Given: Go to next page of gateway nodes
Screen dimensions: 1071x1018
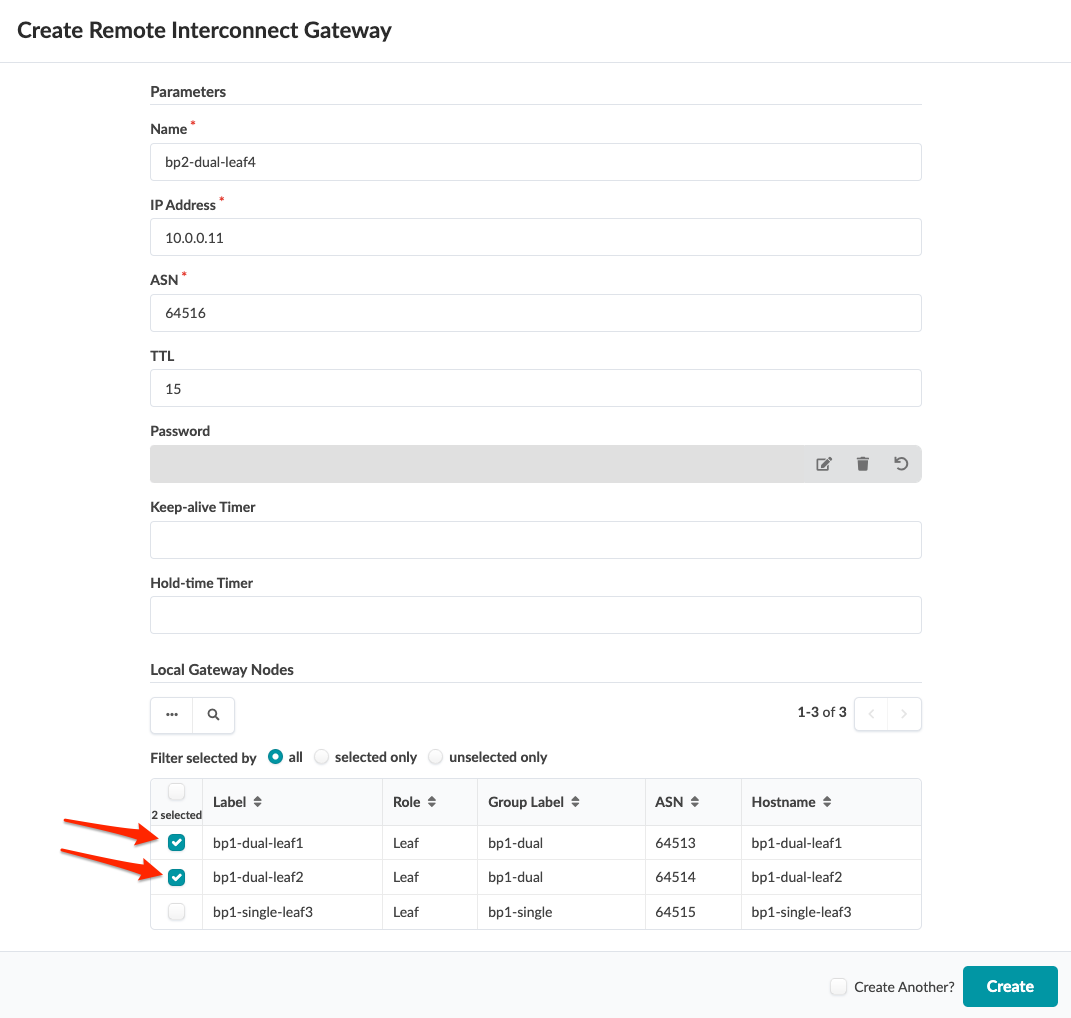Looking at the screenshot, I should (904, 714).
